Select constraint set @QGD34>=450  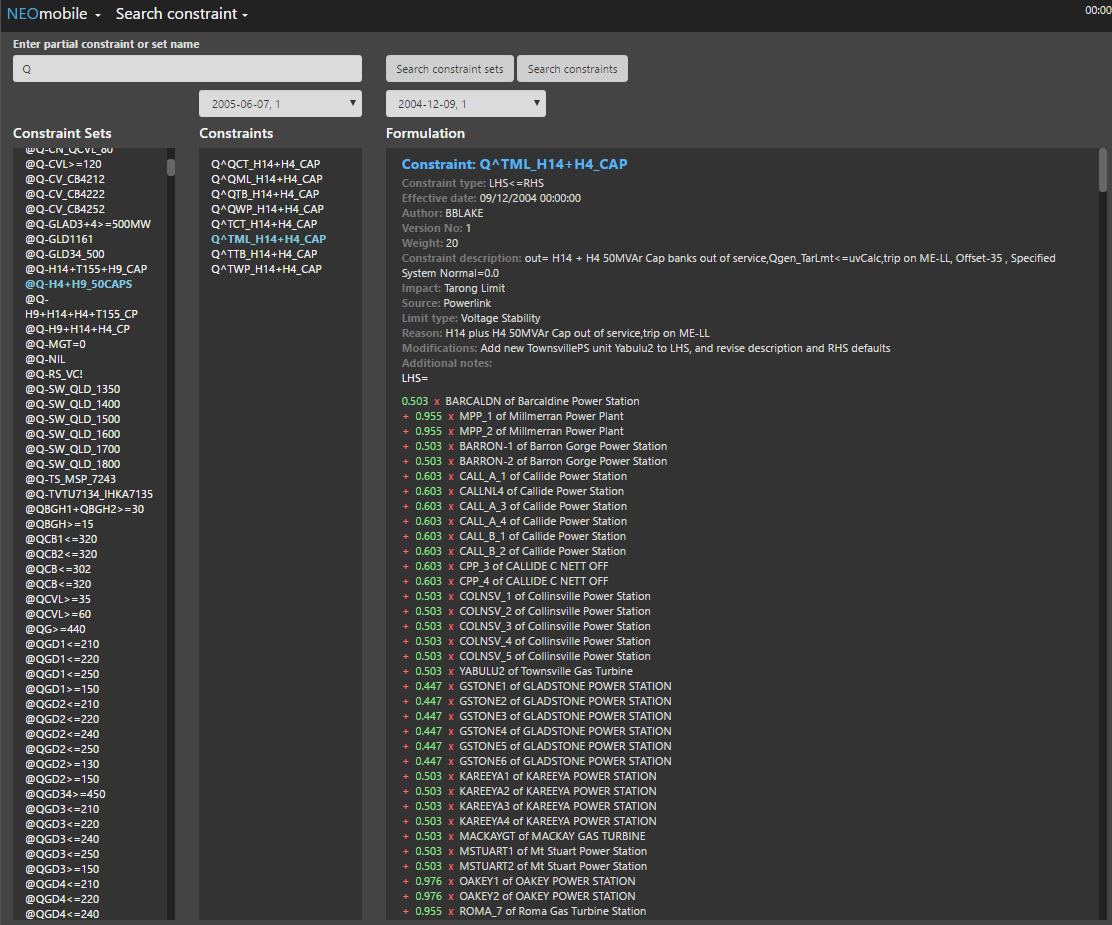(65, 794)
